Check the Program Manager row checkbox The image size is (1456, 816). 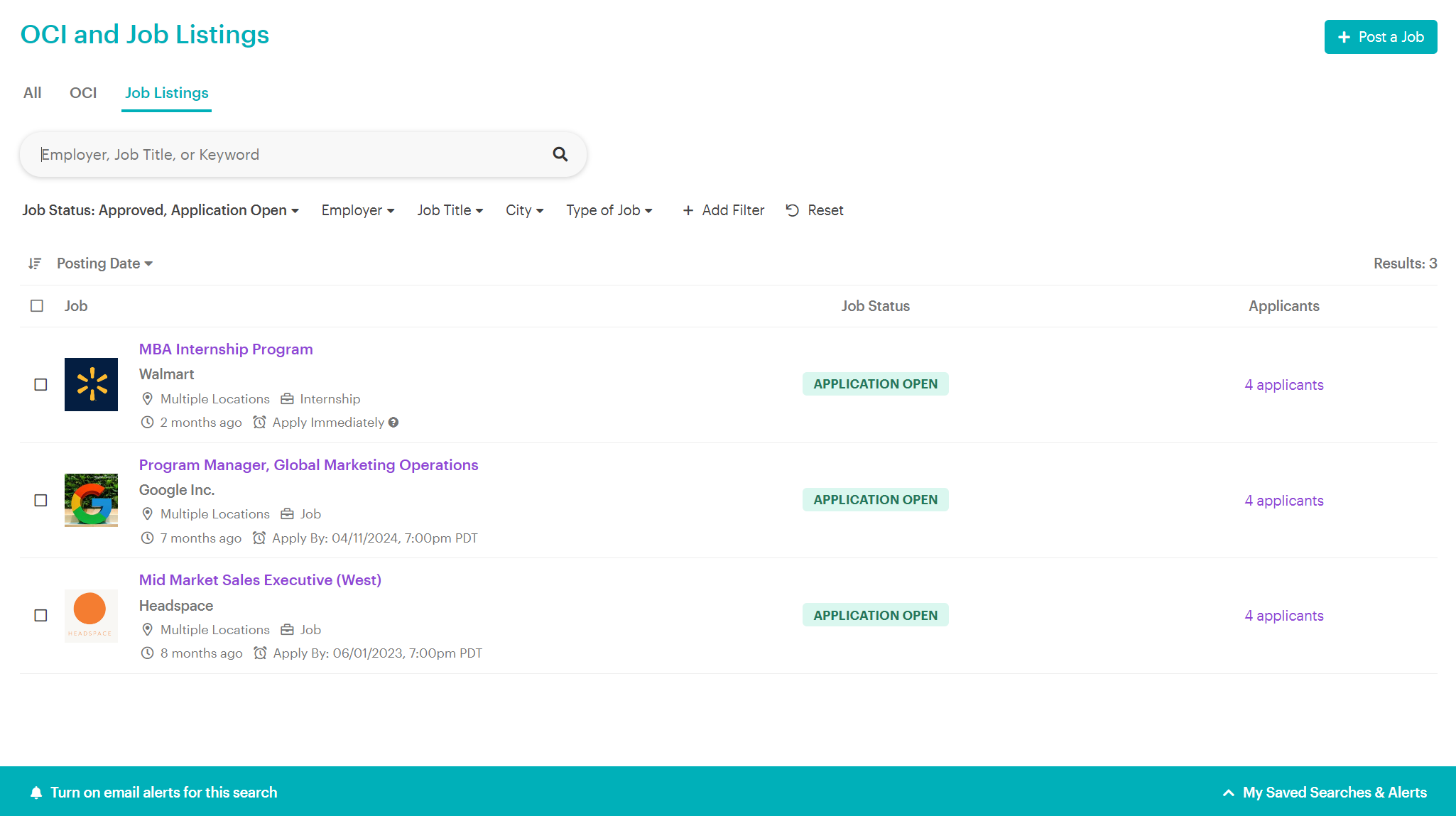point(40,500)
